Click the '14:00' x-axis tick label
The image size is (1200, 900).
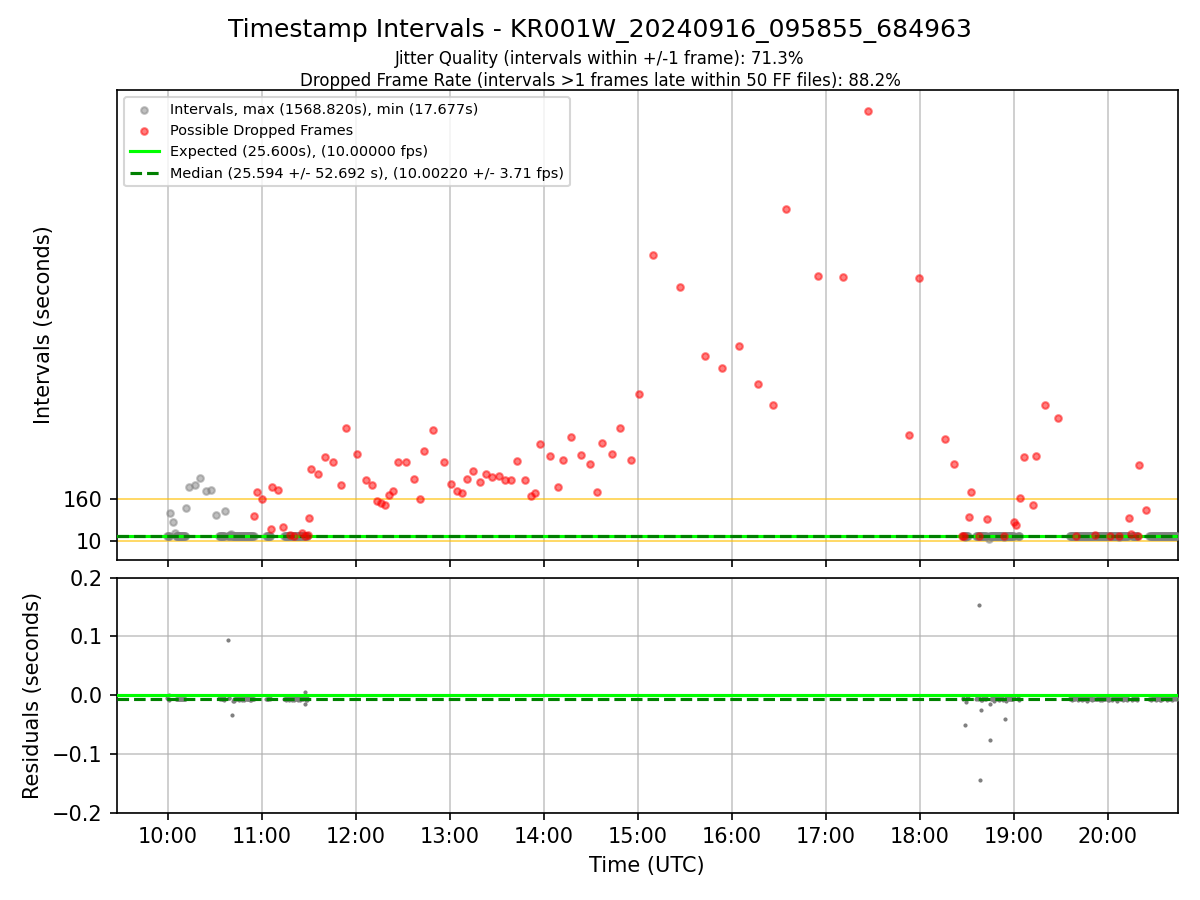tap(543, 836)
